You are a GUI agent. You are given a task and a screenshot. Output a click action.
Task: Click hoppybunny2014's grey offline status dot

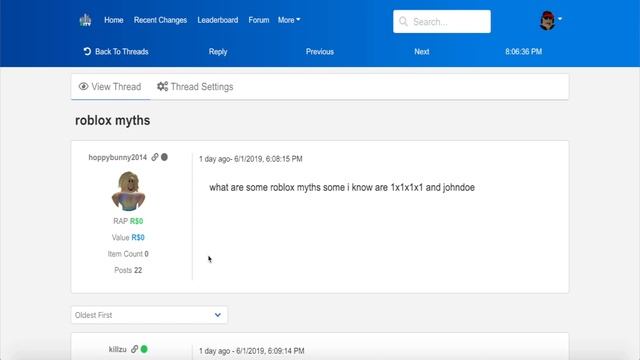(164, 157)
